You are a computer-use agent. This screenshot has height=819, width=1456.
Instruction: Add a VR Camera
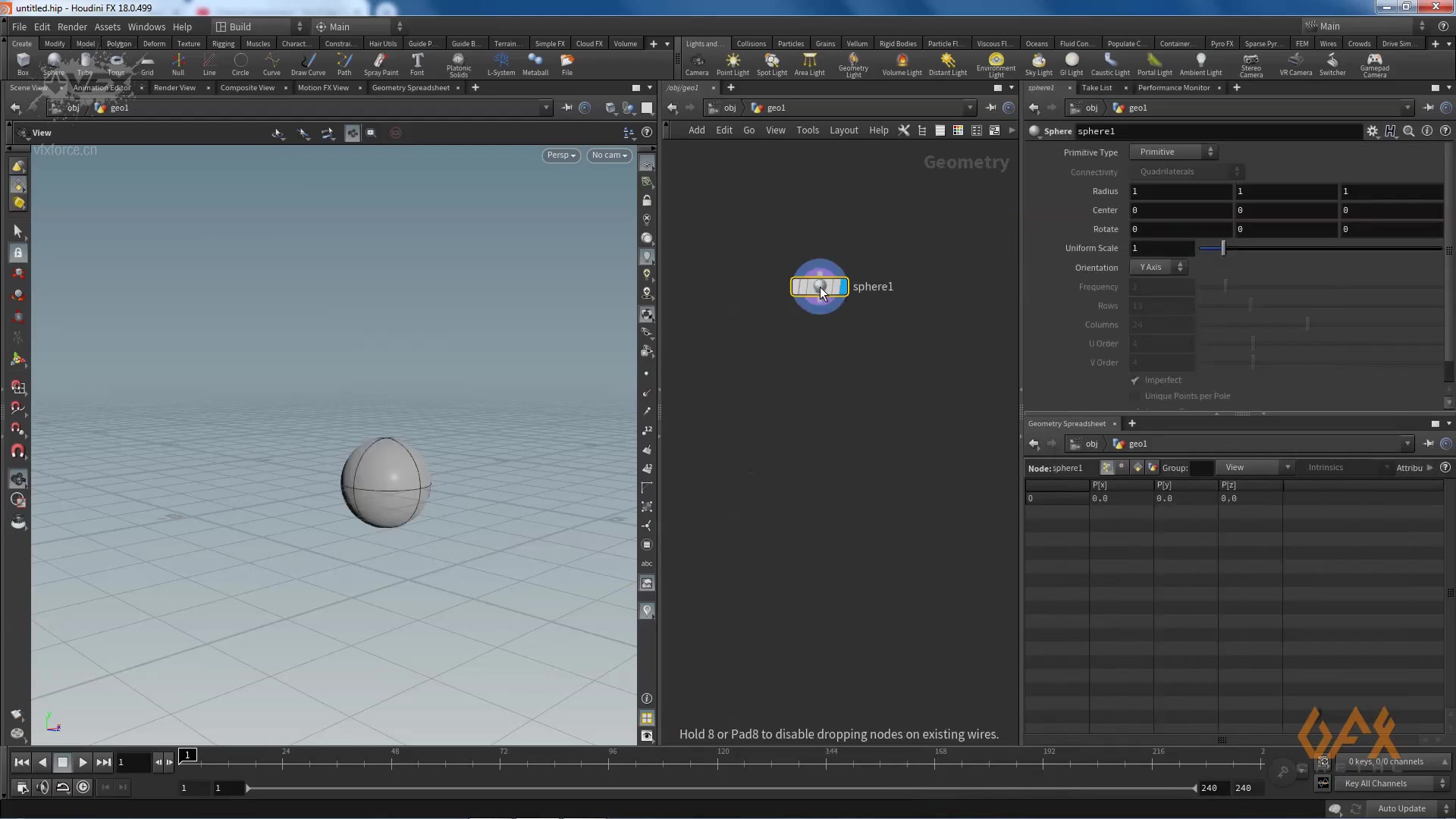pos(1295,64)
